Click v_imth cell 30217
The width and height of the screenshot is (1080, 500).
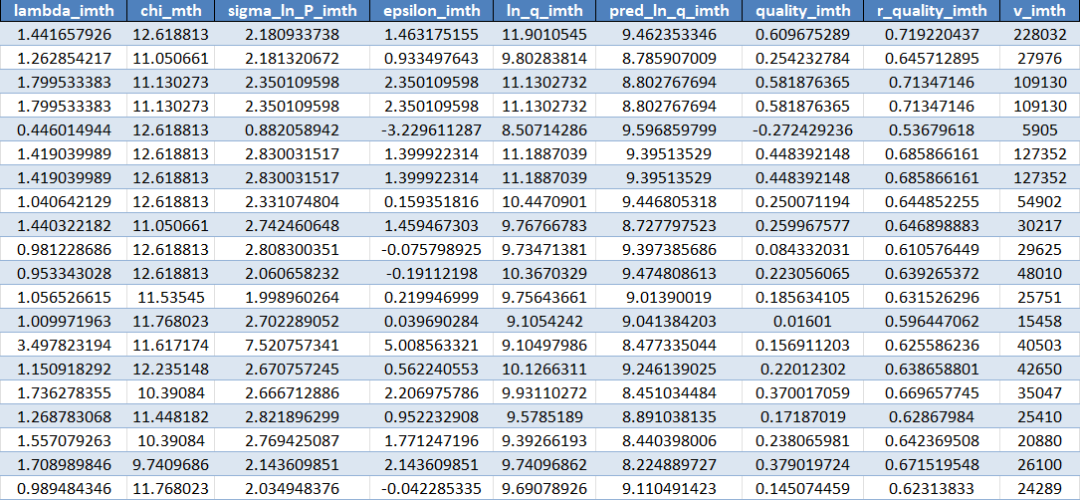[x=1040, y=225]
